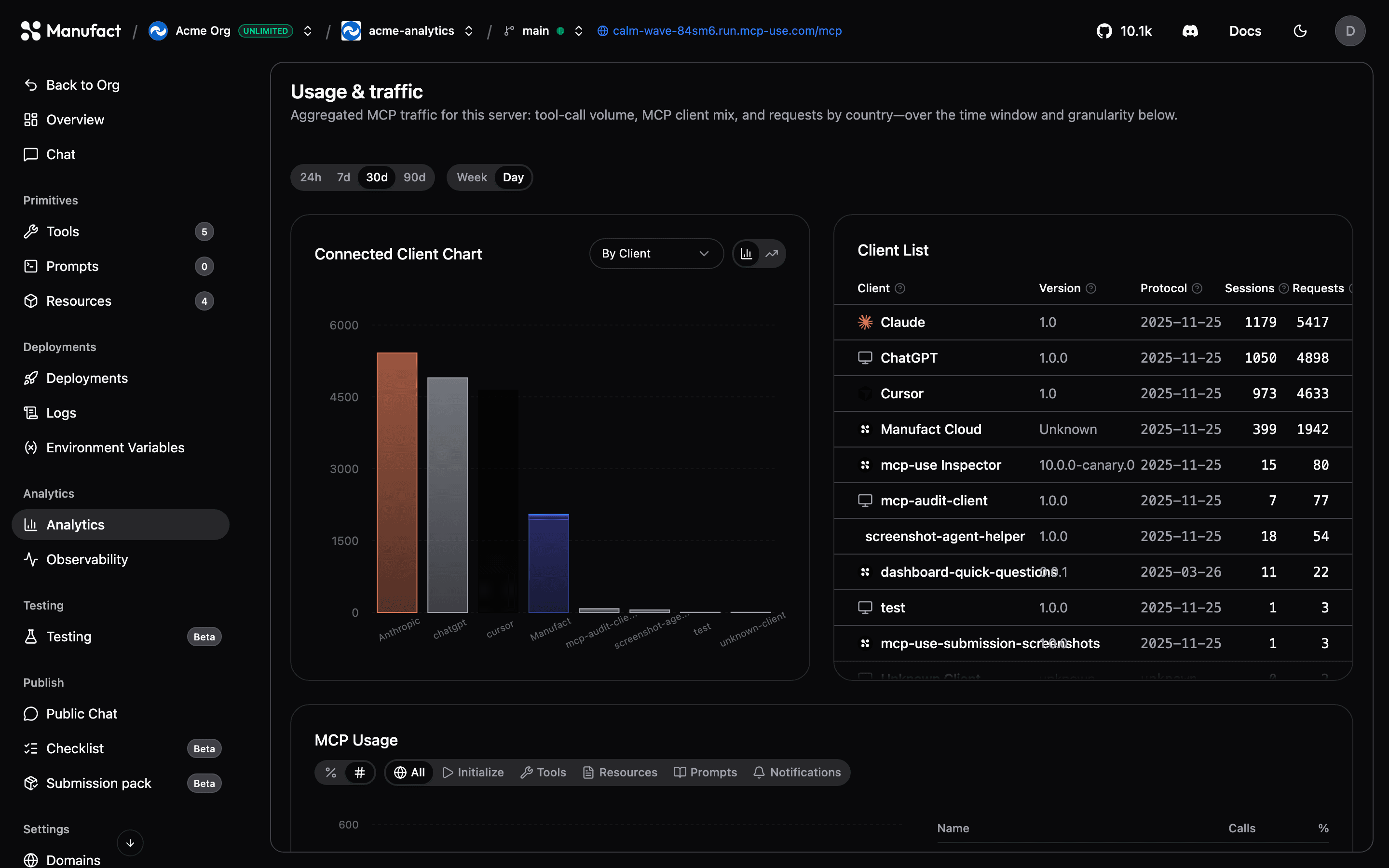The image size is (1389, 868).
Task: Expand the acme-analytics project switcher
Action: click(469, 31)
